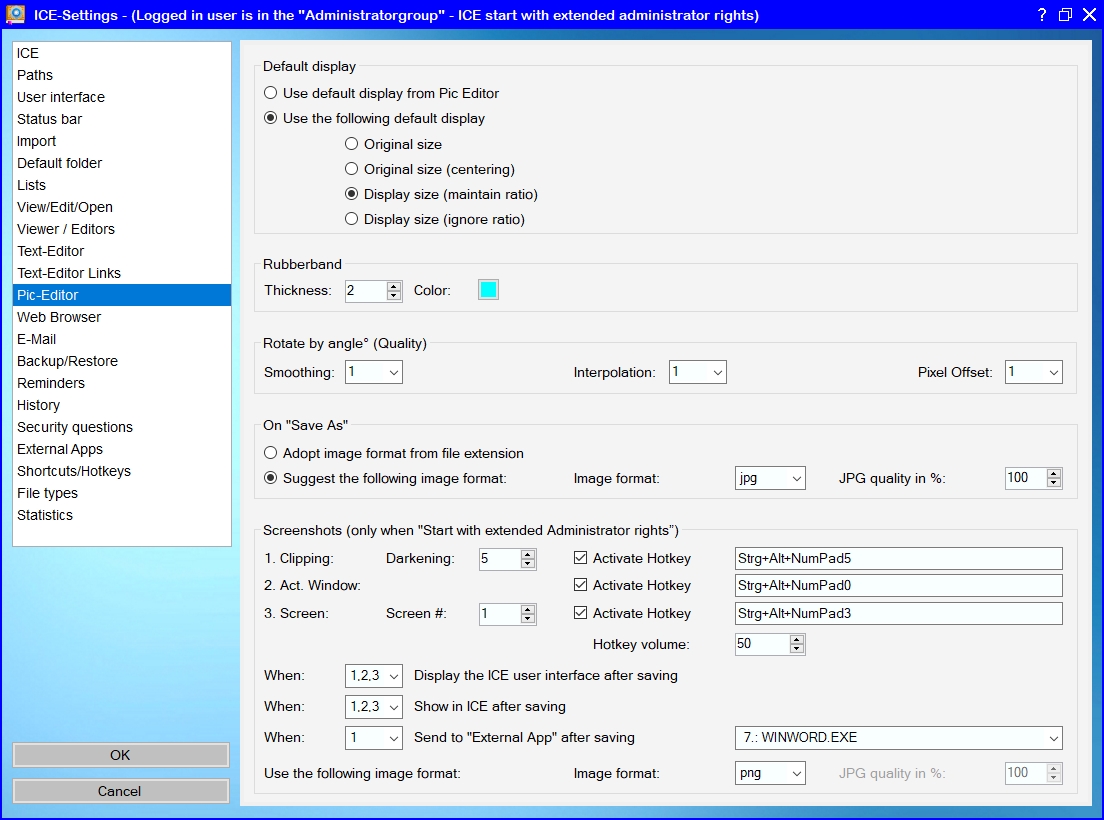Uncheck Activate Hotkey for Clipping
This screenshot has width=1104, height=820.
point(582,559)
